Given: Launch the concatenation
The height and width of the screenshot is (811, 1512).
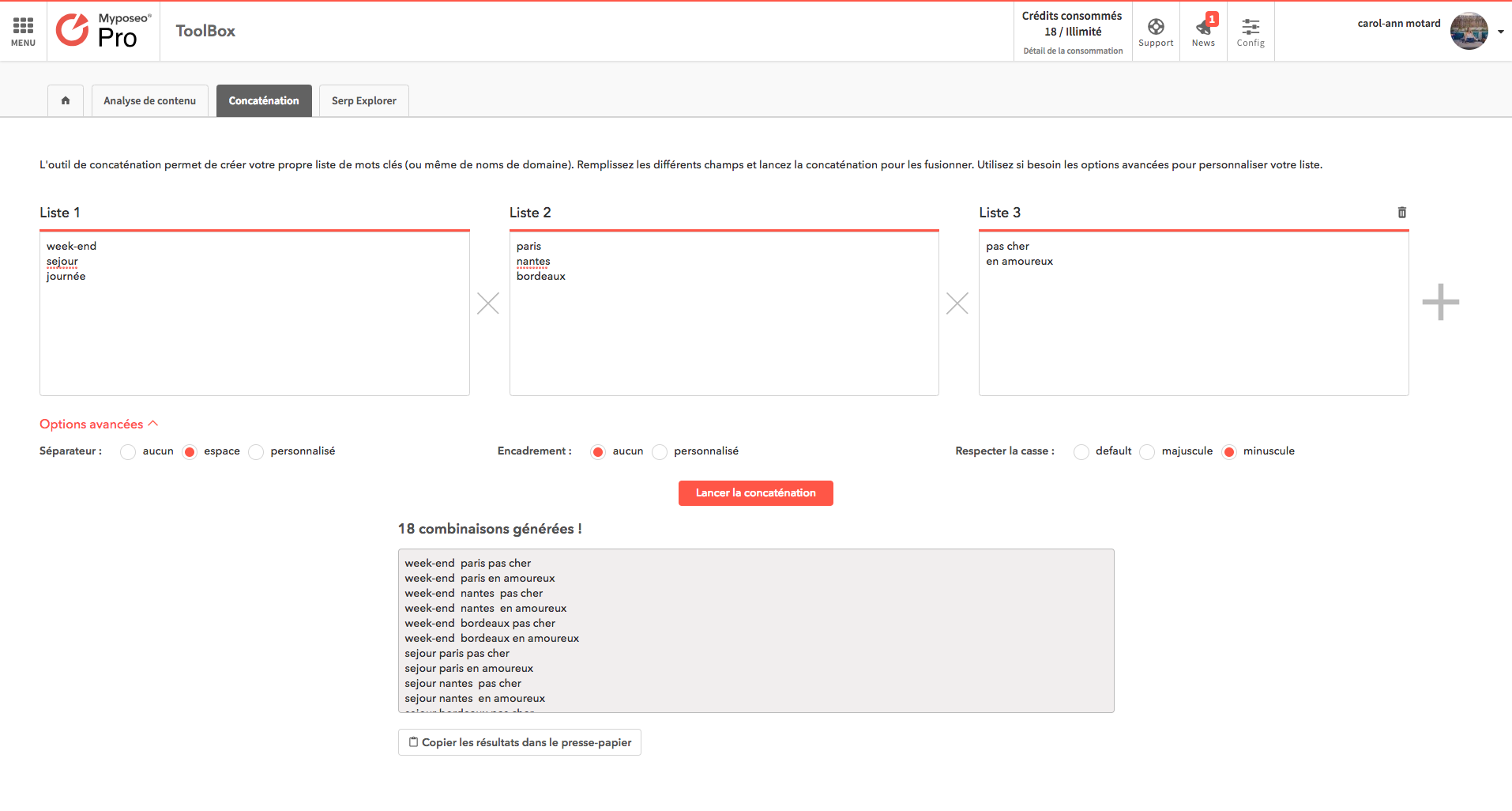Looking at the screenshot, I should pos(755,492).
